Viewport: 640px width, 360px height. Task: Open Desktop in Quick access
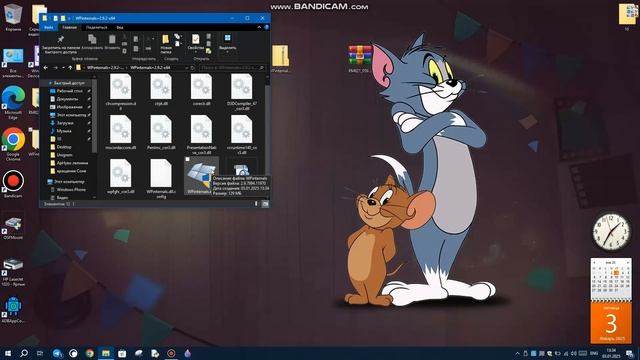pyautogui.click(x=69, y=91)
